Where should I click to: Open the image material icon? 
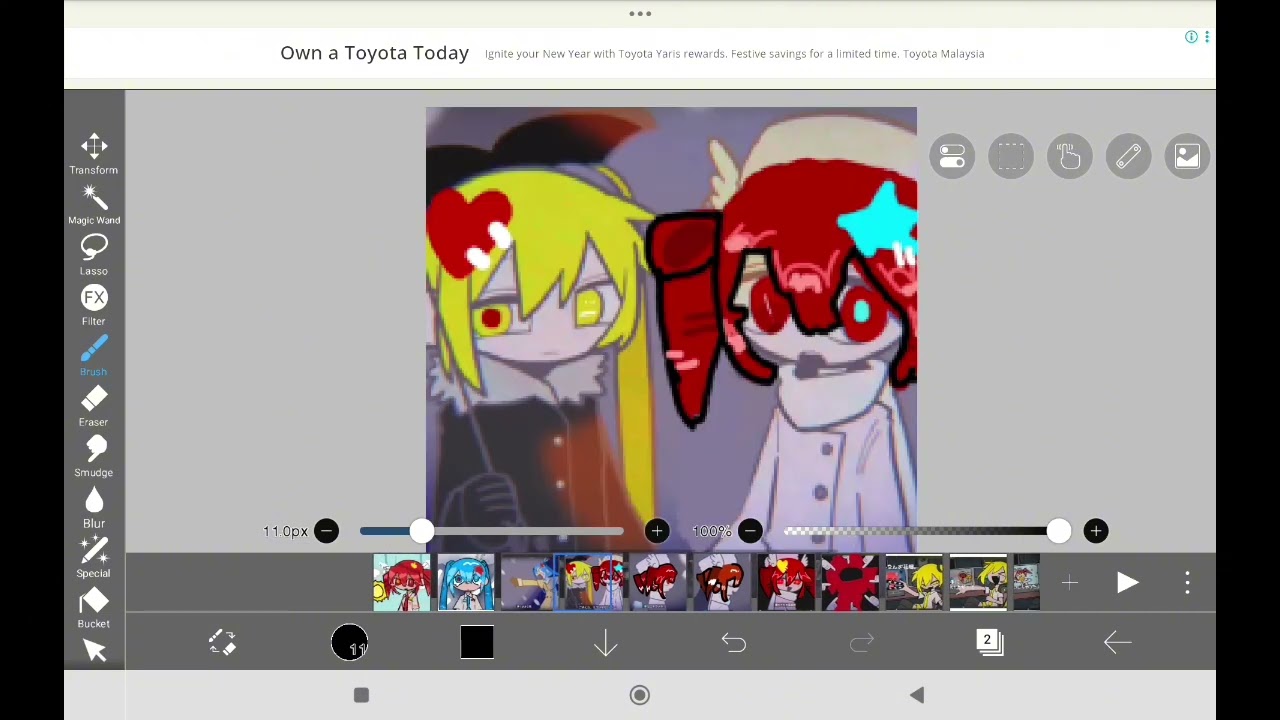click(x=1188, y=157)
